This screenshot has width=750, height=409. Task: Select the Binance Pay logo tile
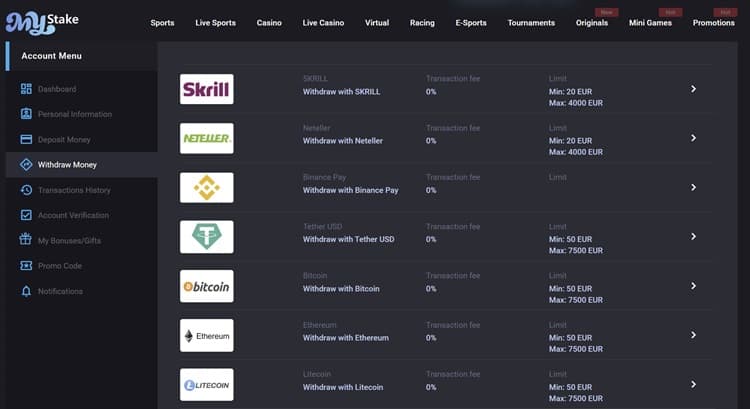[207, 188]
